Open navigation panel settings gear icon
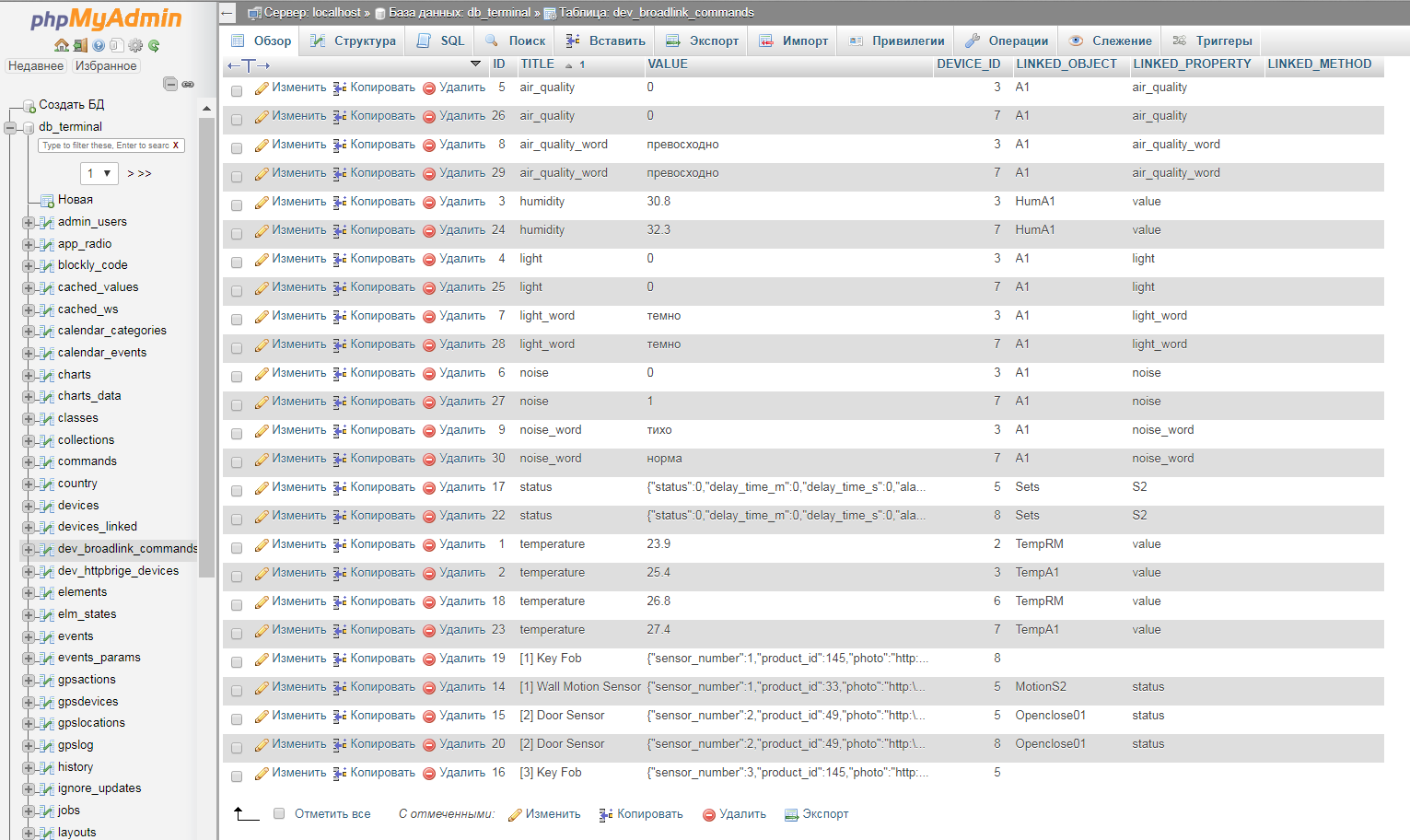This screenshot has width=1410, height=840. (x=135, y=45)
